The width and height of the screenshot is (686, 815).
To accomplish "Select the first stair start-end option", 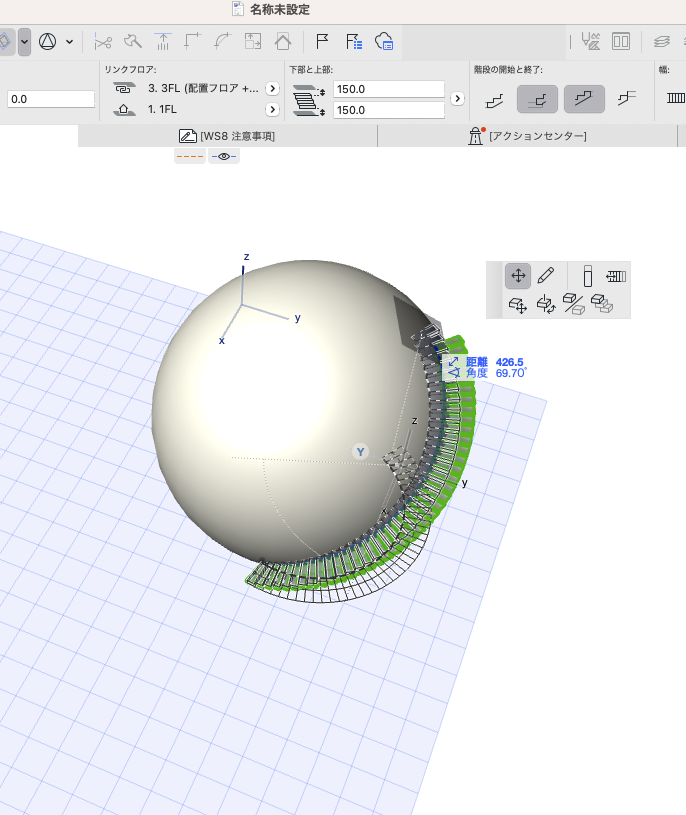I will click(494, 99).
